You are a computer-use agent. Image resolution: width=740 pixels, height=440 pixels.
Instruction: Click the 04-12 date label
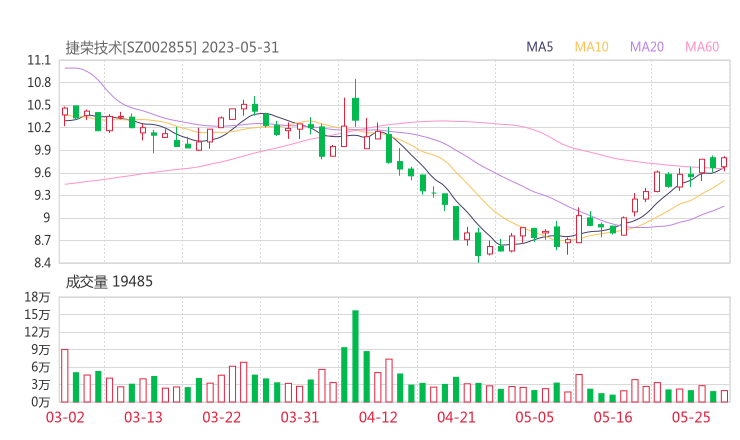point(378,417)
